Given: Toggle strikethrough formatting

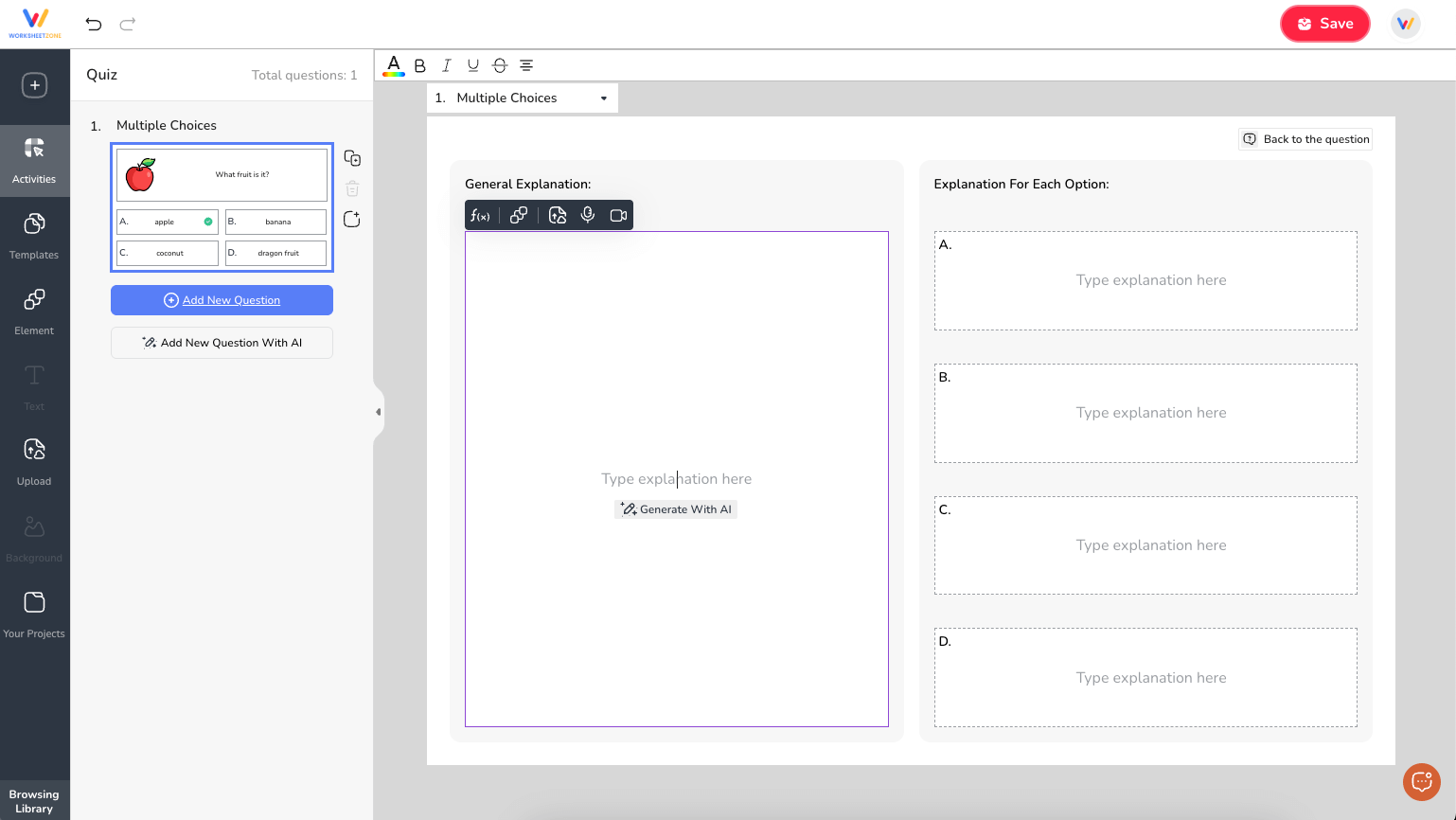Looking at the screenshot, I should (500, 65).
